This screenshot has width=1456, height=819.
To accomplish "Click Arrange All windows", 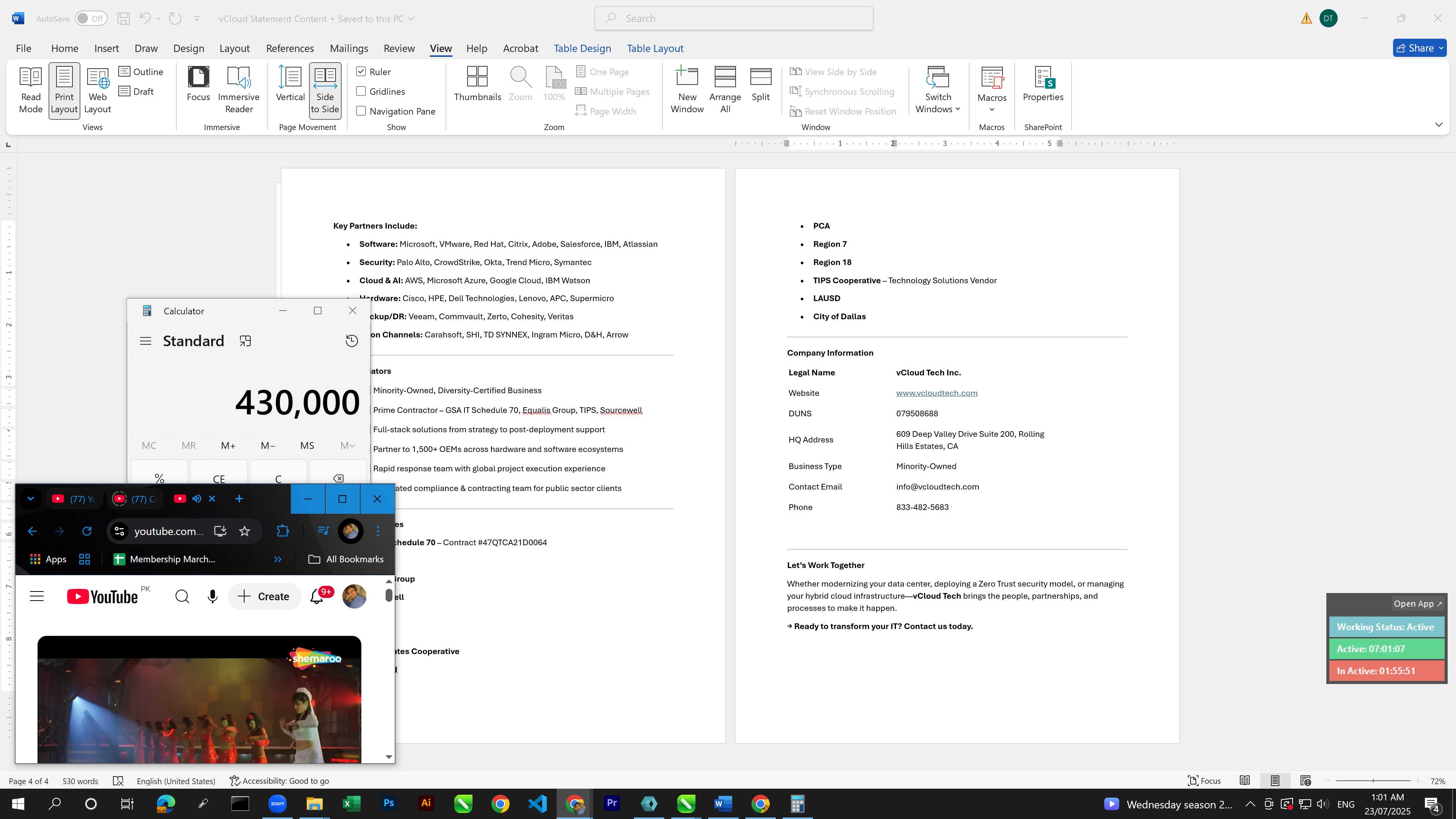I will (x=725, y=91).
